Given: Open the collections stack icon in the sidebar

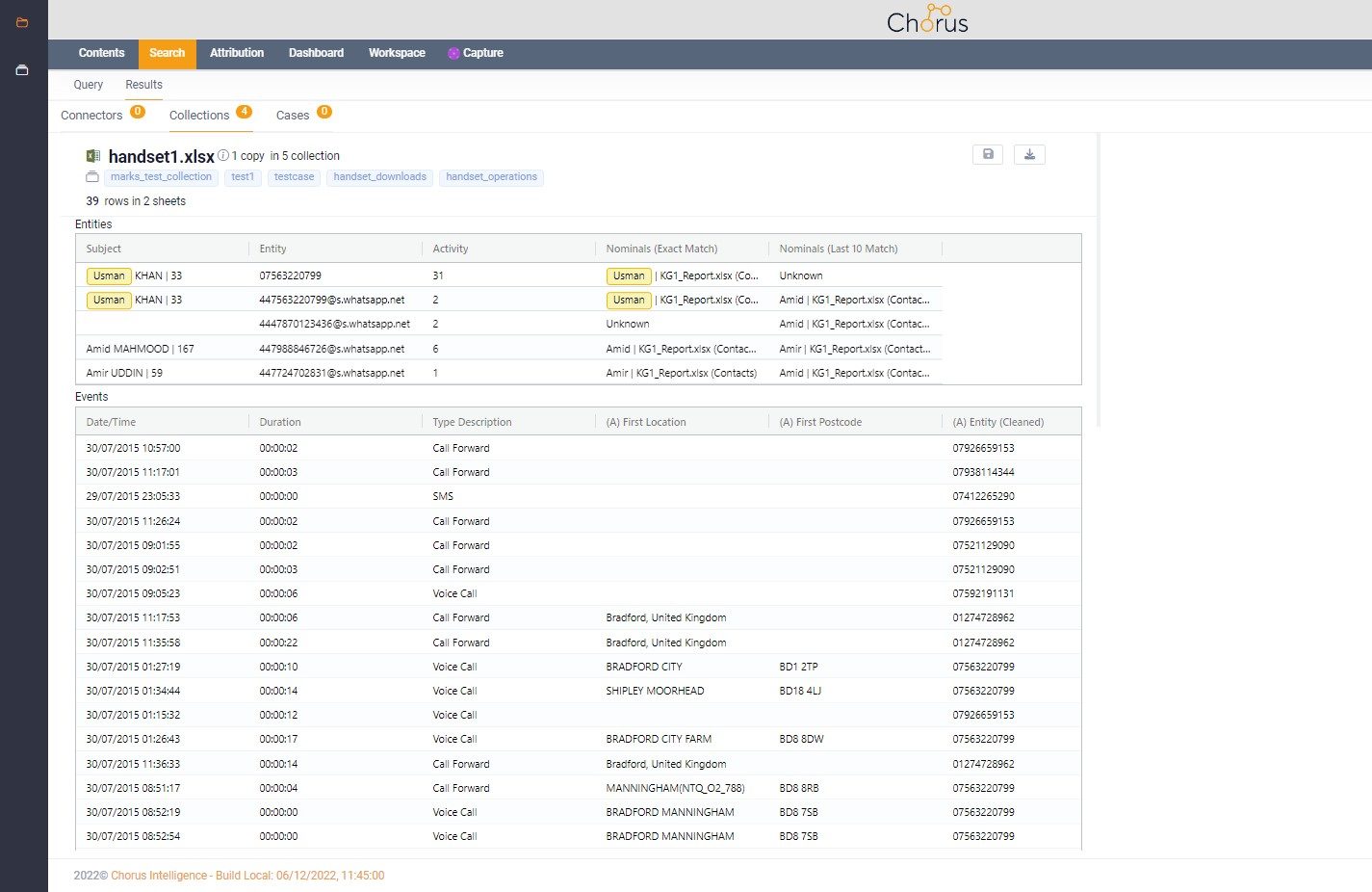Looking at the screenshot, I should click(x=22, y=70).
